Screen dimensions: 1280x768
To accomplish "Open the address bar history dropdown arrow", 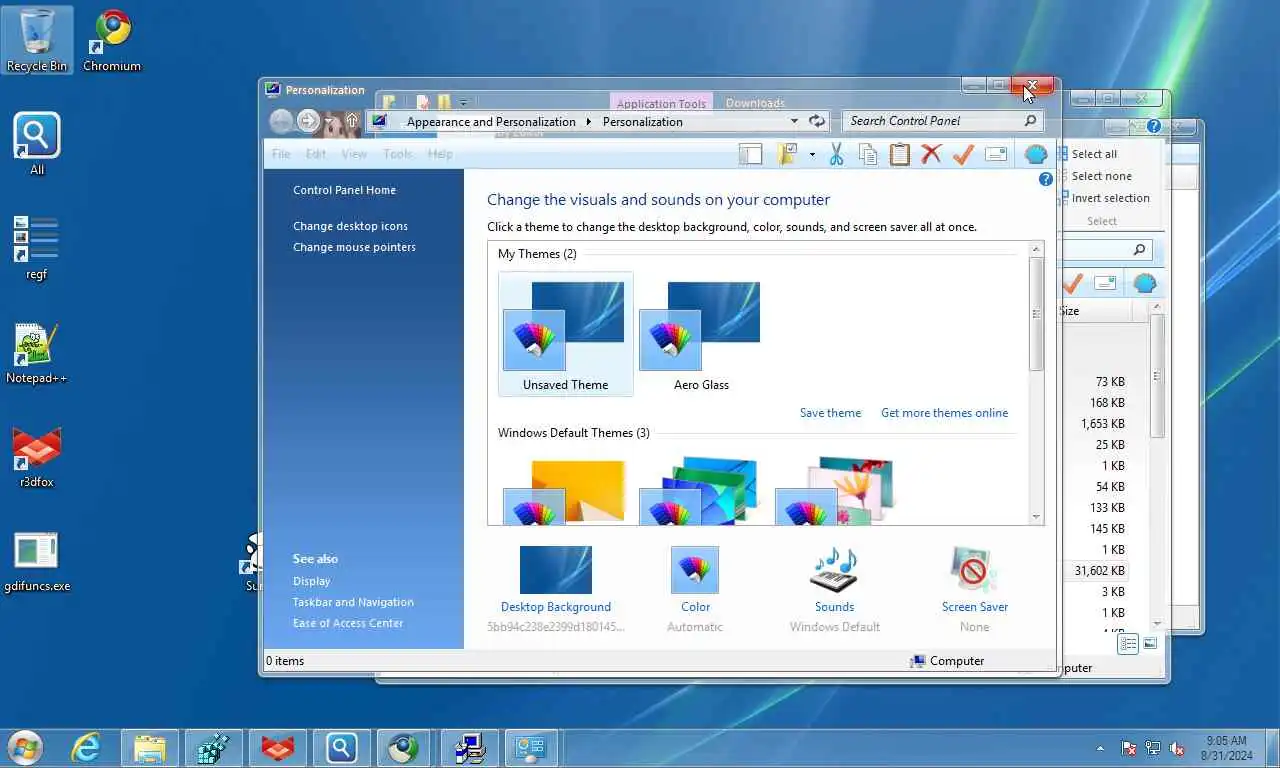I will tap(794, 121).
